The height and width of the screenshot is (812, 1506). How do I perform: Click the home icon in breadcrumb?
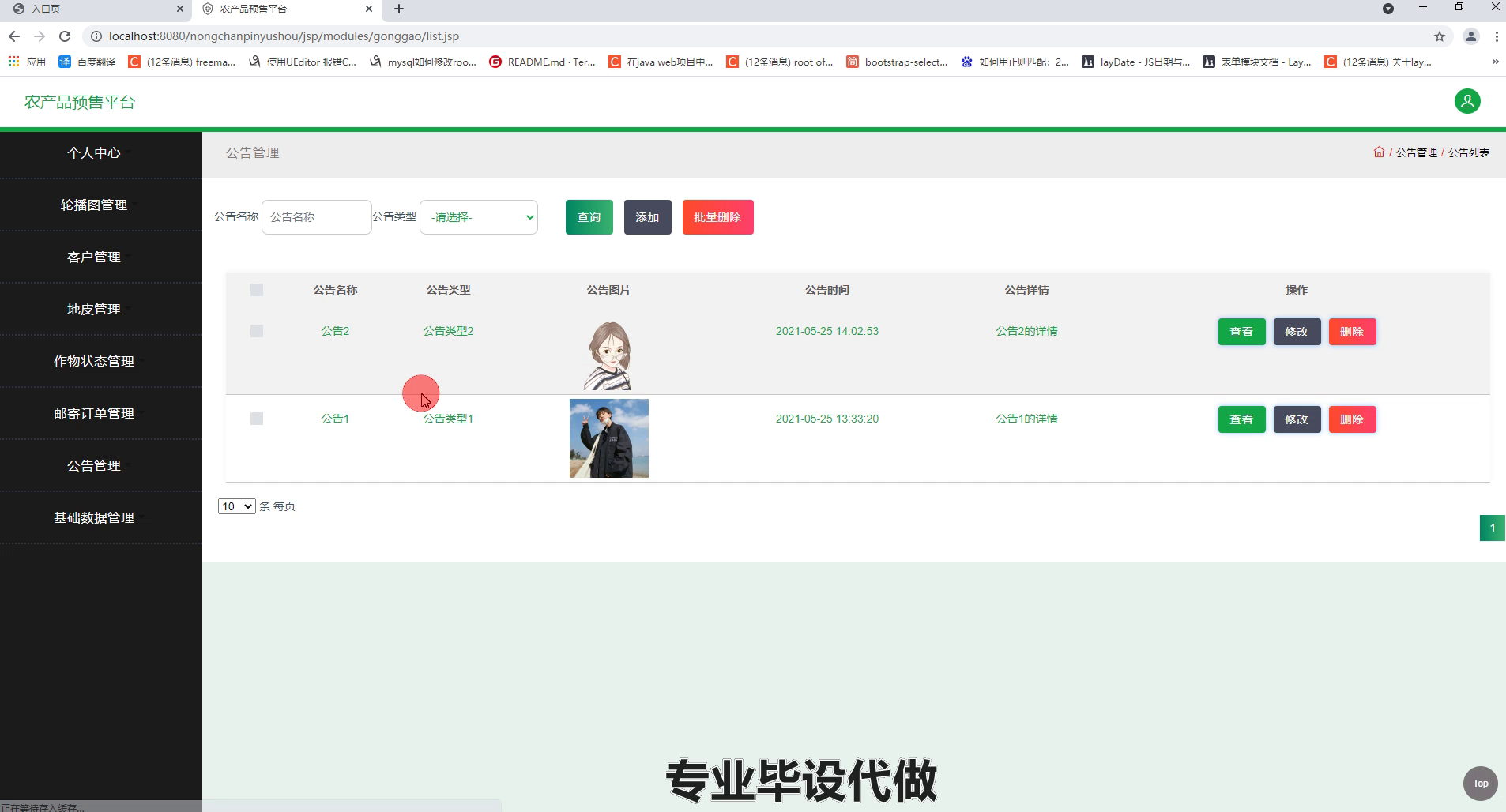coord(1379,152)
